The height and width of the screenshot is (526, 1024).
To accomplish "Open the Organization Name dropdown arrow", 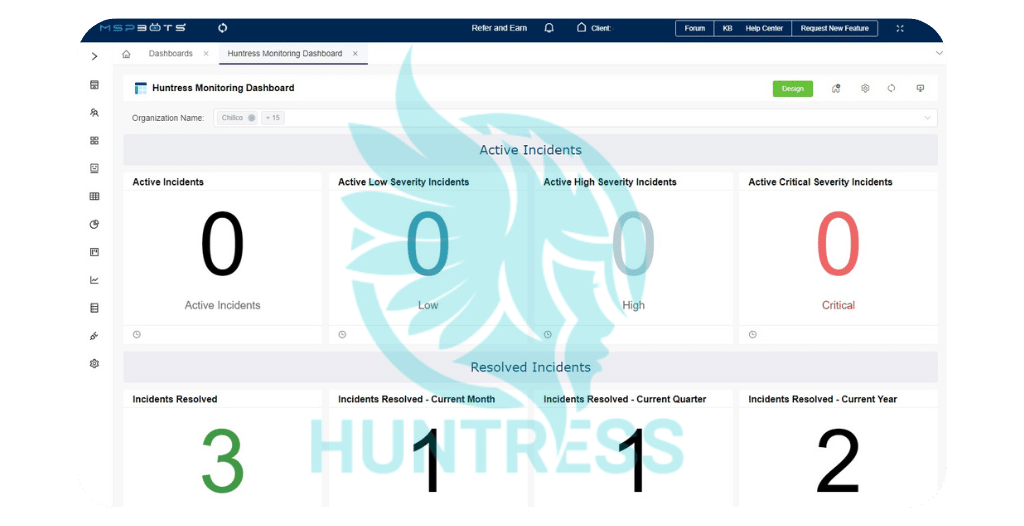I will [927, 118].
